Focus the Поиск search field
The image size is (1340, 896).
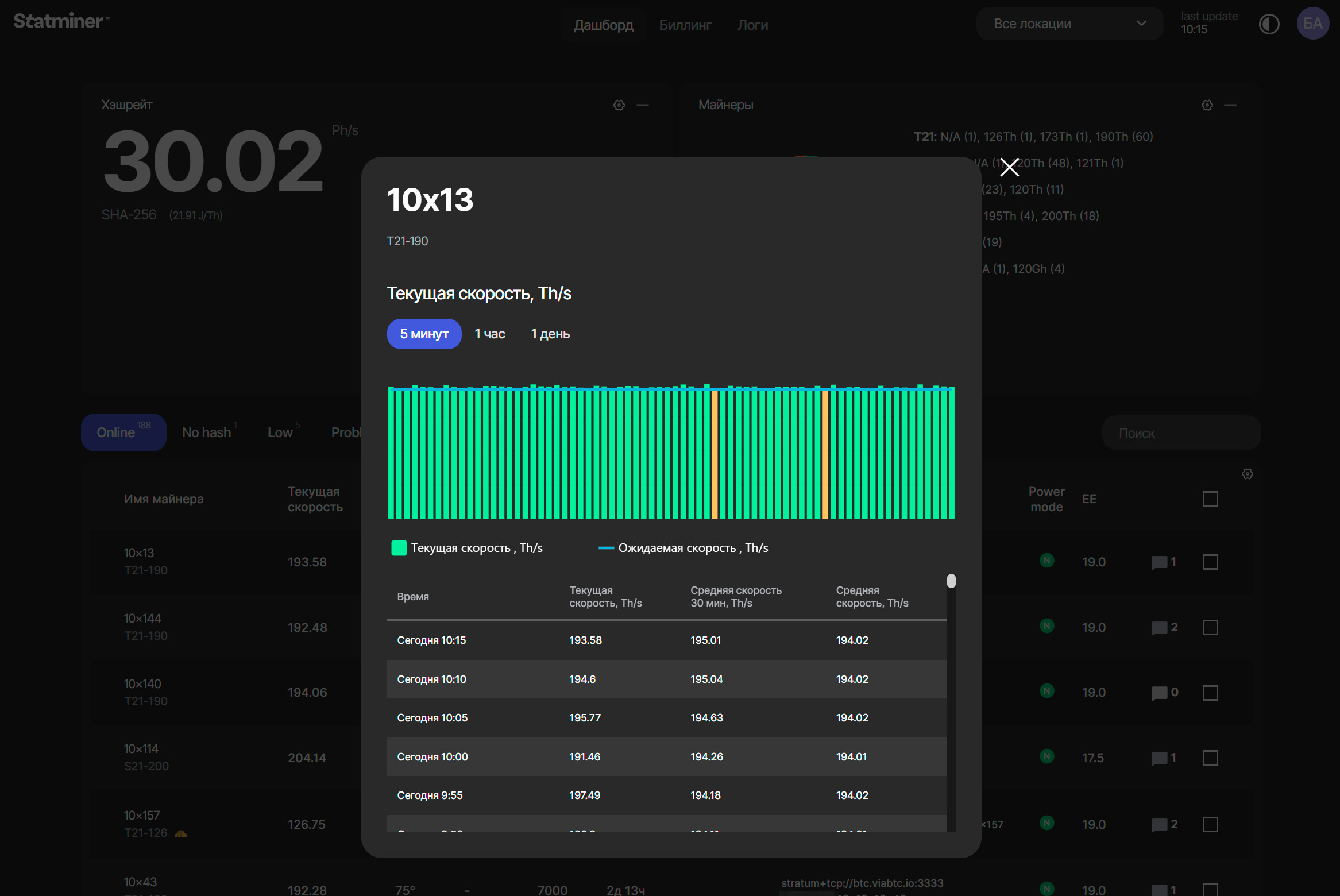click(x=1181, y=432)
